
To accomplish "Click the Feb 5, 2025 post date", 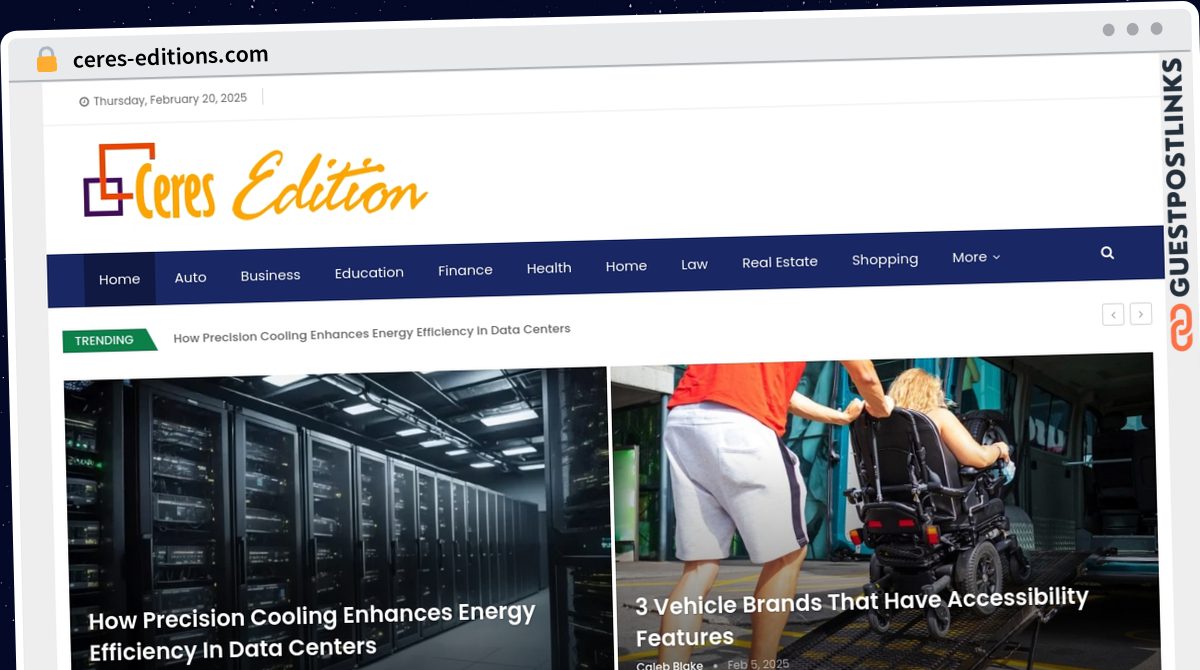I will tap(758, 664).
